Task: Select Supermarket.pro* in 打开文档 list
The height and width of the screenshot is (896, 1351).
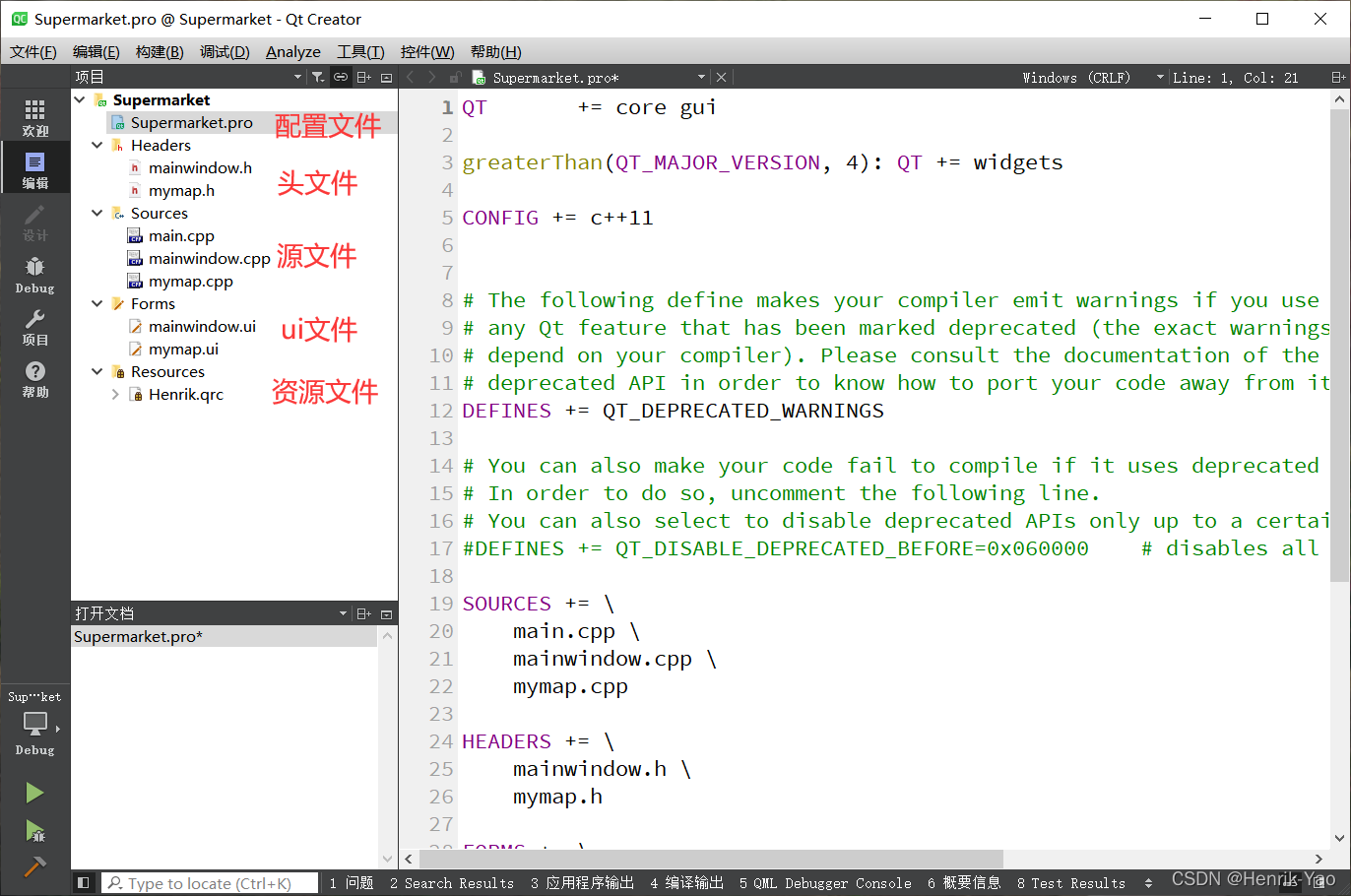Action: [225, 636]
